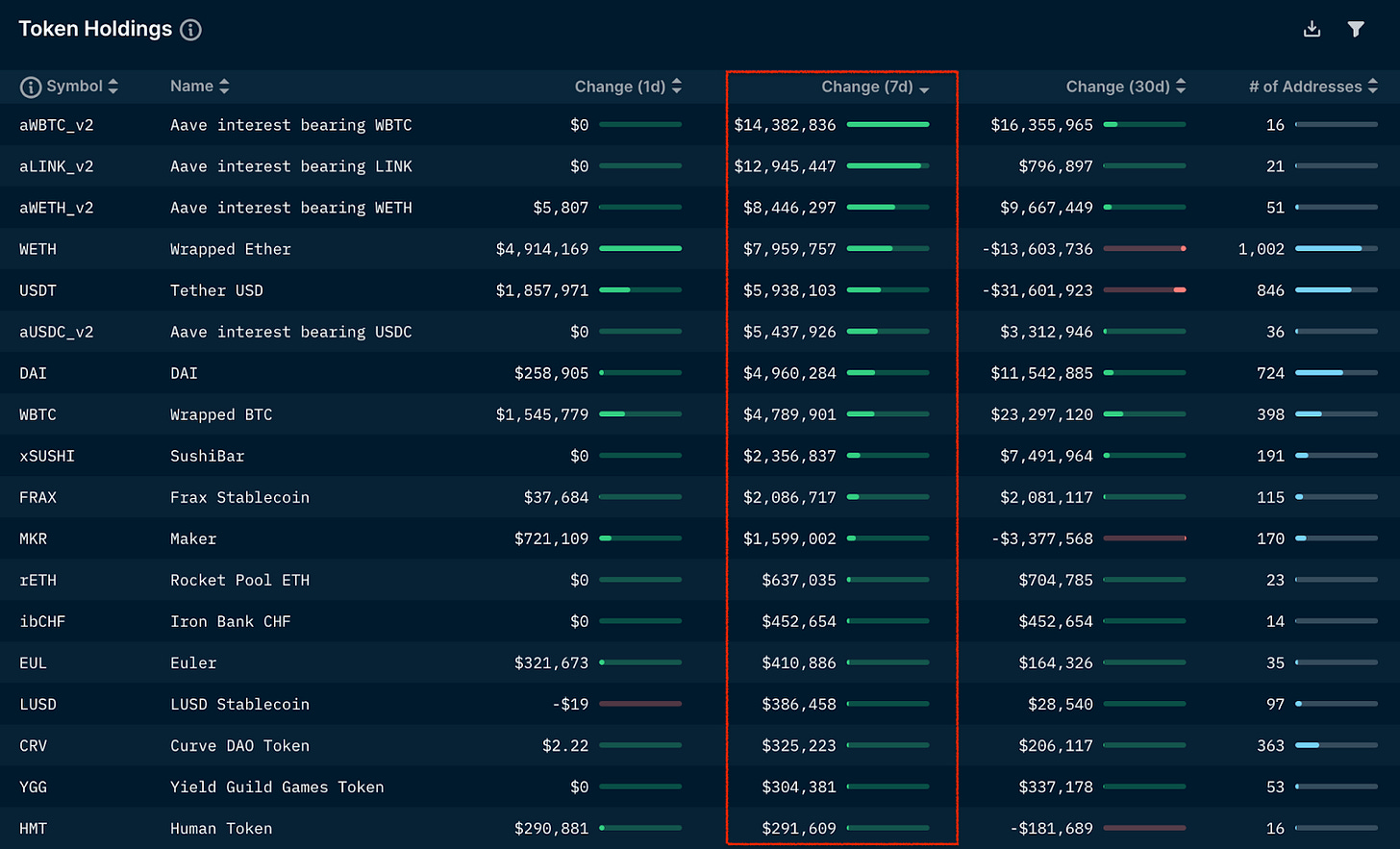Click the addresses count 363
1400x849 pixels.
[1271, 745]
